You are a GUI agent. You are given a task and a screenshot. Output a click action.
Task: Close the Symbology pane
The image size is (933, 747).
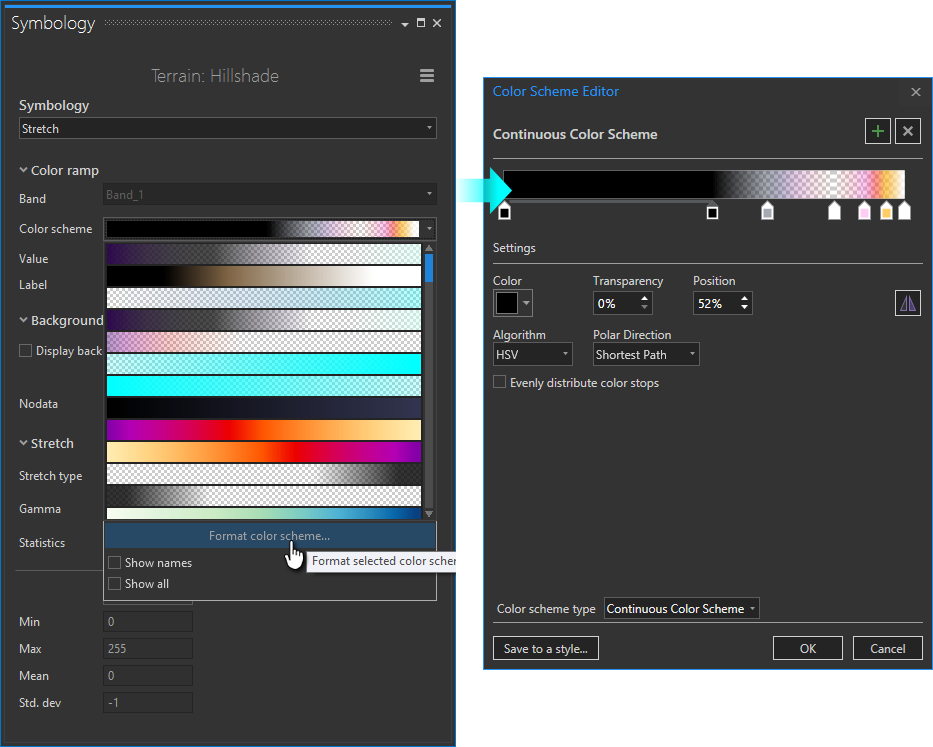(x=437, y=23)
